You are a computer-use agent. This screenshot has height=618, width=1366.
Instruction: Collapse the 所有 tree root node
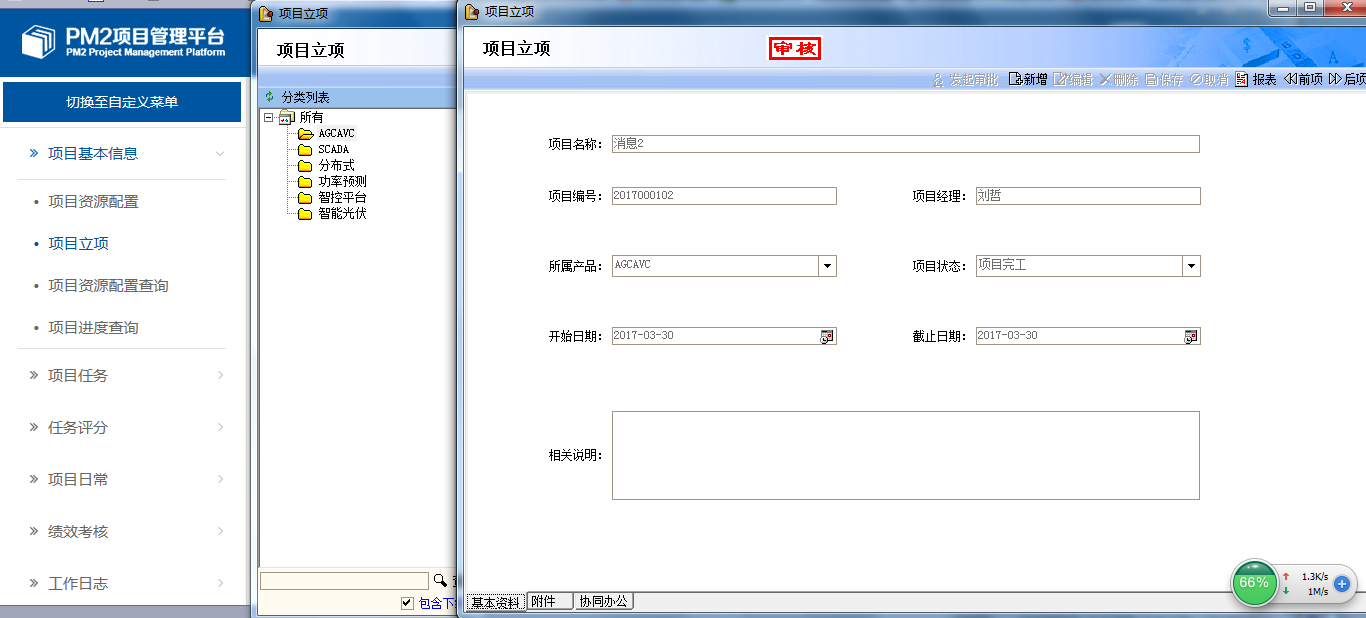click(x=270, y=118)
